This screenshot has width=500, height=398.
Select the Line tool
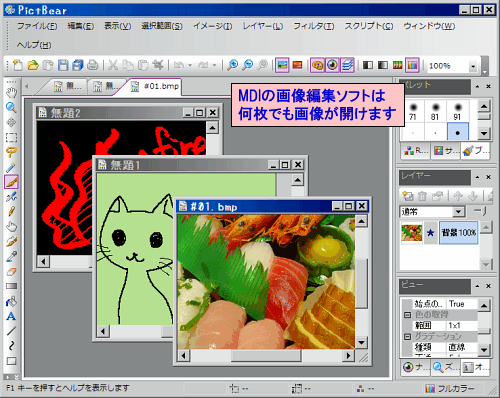[11, 331]
